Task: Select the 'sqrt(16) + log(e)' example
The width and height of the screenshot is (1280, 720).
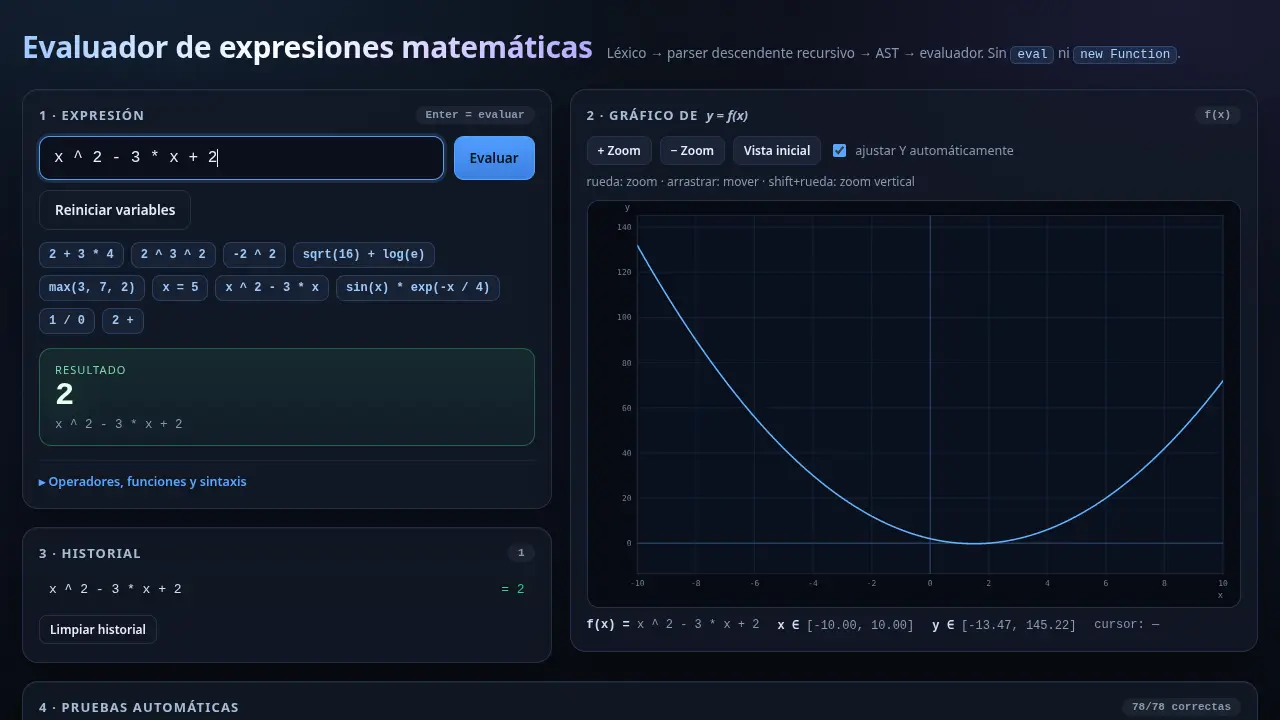Action: click(364, 255)
